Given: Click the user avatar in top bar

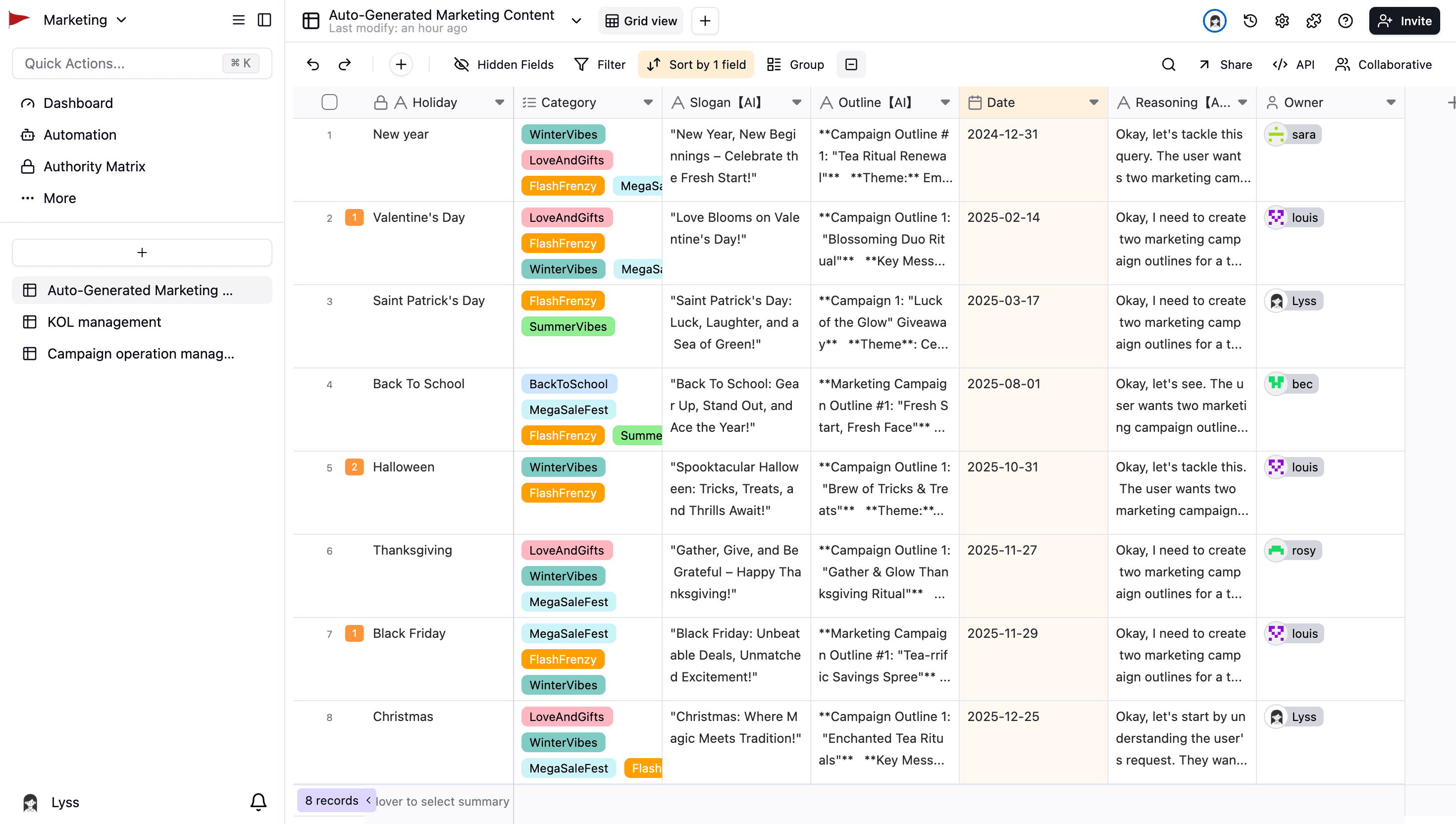Looking at the screenshot, I should tap(1214, 21).
